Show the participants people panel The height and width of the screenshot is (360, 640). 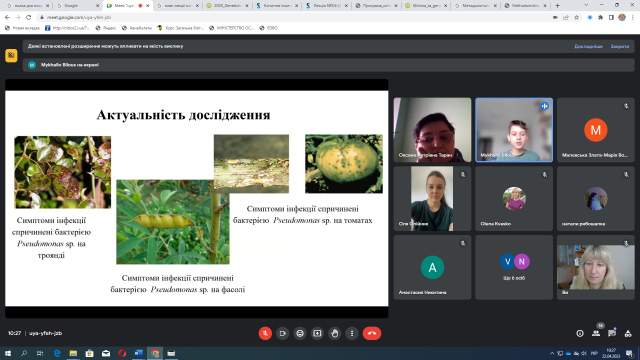[x=596, y=333]
